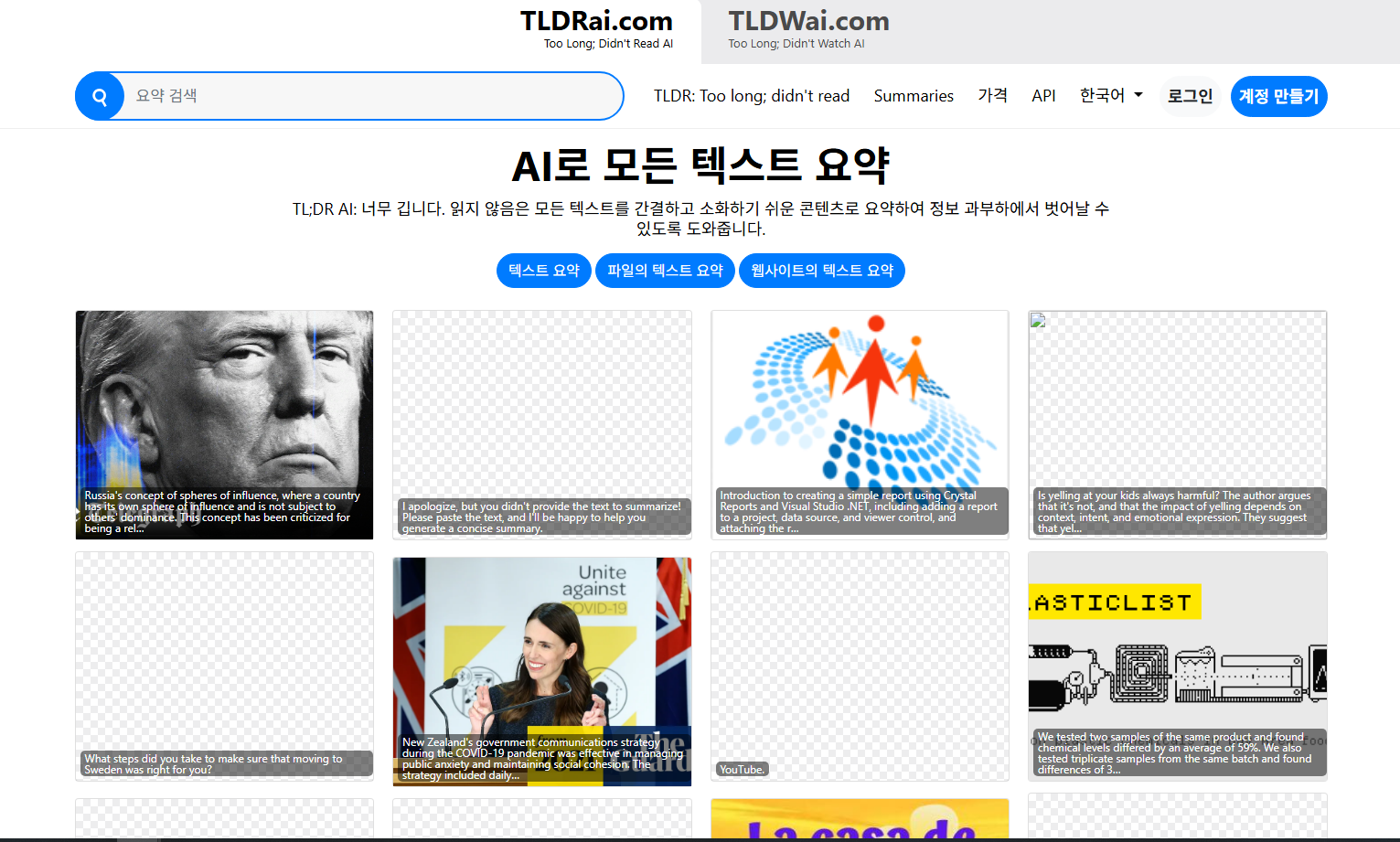This screenshot has width=1400, height=842.
Task: Switch to the TLDRai.com tab
Action: click(596, 30)
